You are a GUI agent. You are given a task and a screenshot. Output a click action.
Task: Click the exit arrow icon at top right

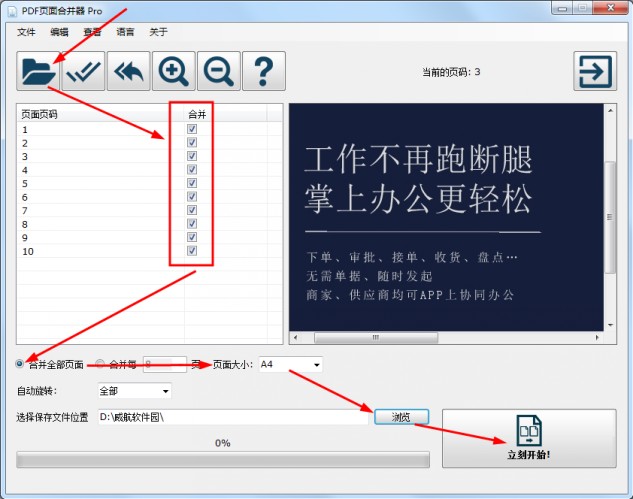(x=595, y=71)
